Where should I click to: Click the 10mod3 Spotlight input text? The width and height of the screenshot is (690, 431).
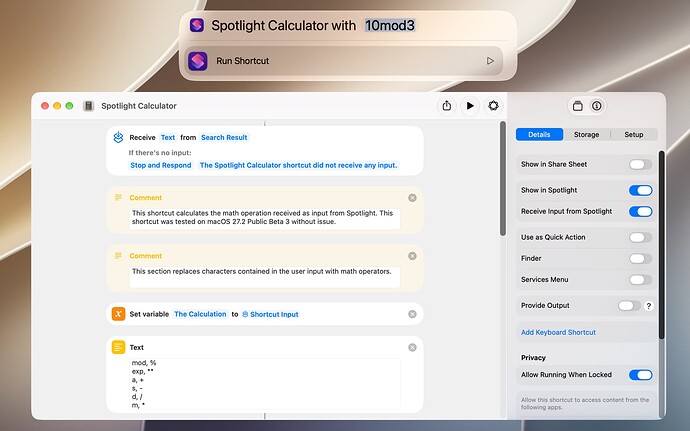(389, 26)
